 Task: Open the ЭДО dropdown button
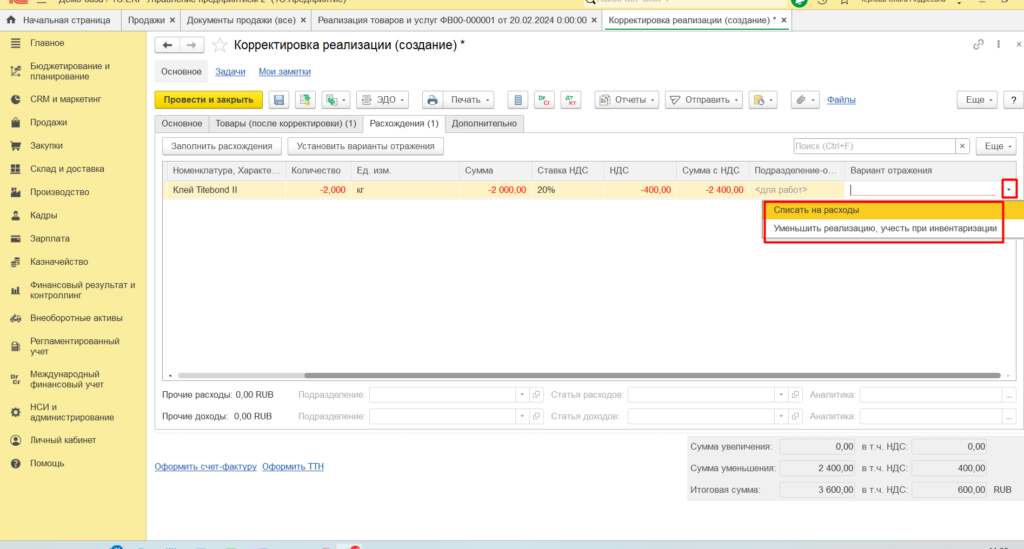click(383, 100)
